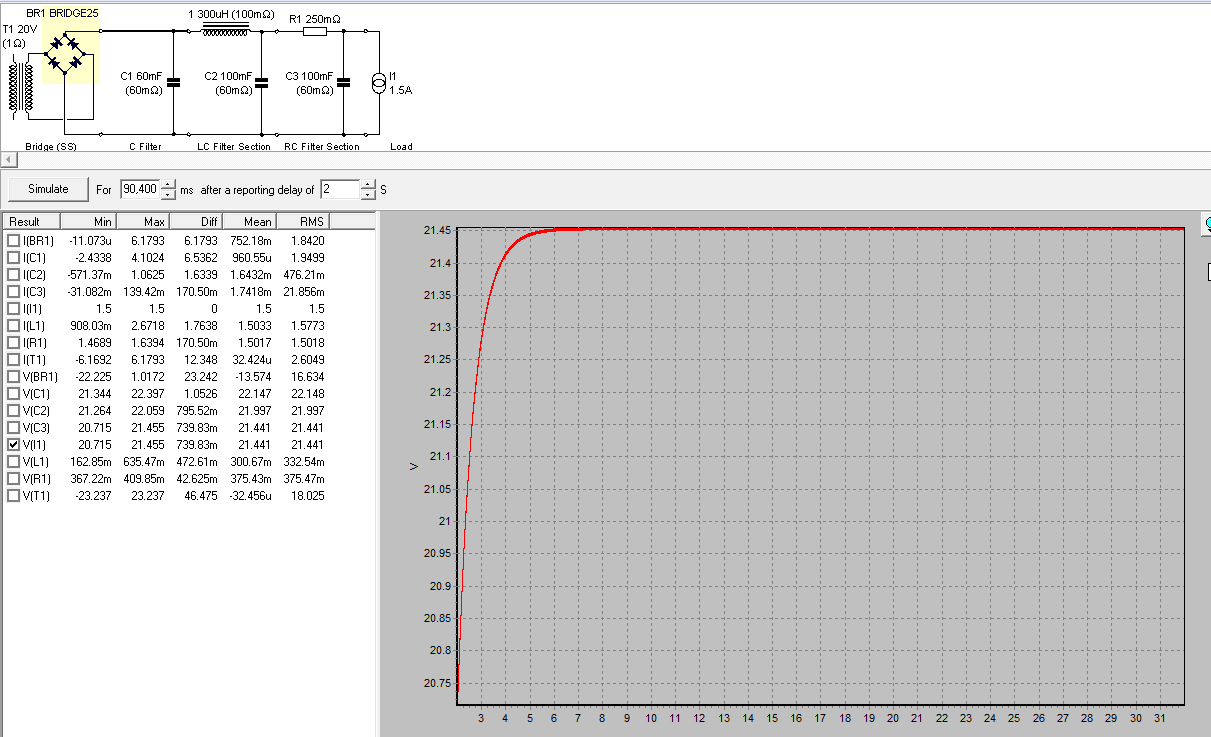Click the 'R1 250mΩ' component label

pos(314,19)
